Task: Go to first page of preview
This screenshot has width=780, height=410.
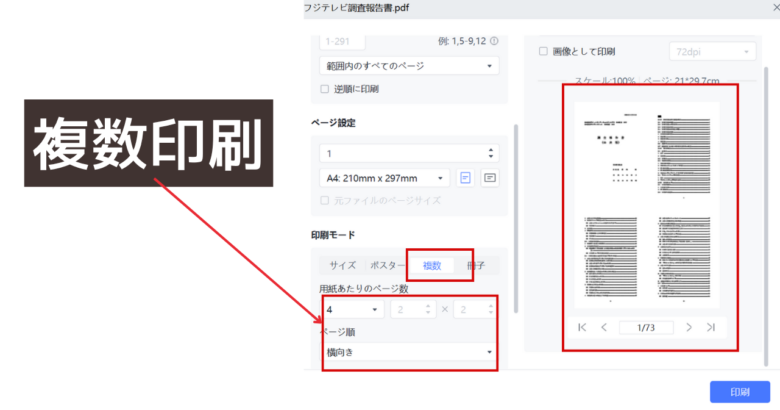Action: pos(582,327)
